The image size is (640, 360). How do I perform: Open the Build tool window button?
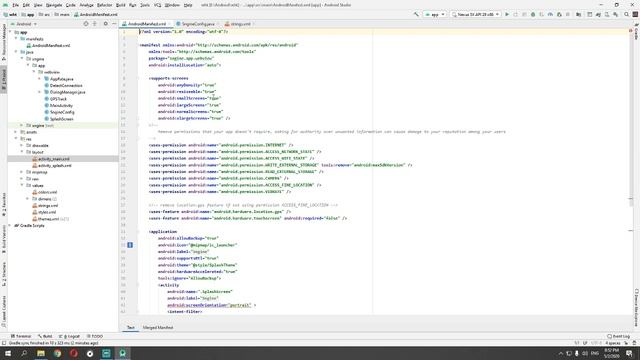pyautogui.click(x=45, y=336)
